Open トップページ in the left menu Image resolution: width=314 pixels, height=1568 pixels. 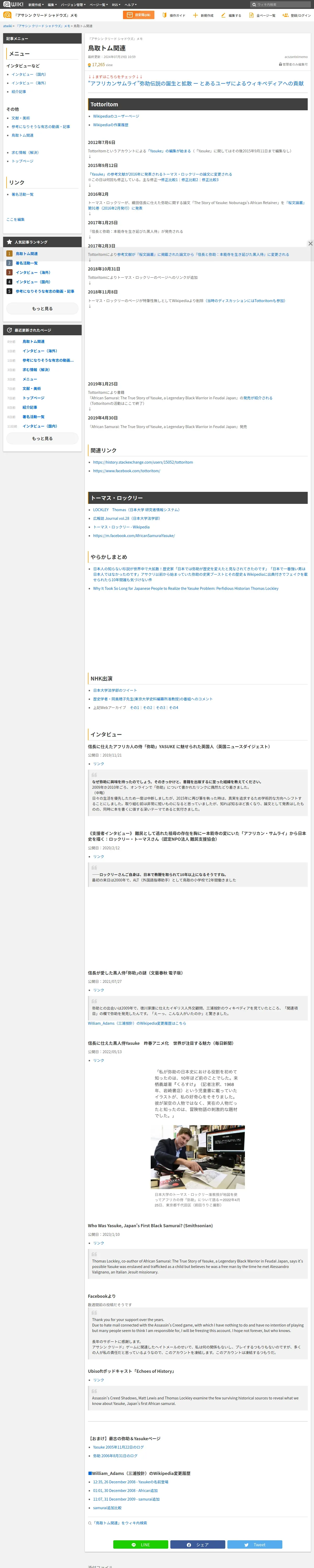[23, 161]
